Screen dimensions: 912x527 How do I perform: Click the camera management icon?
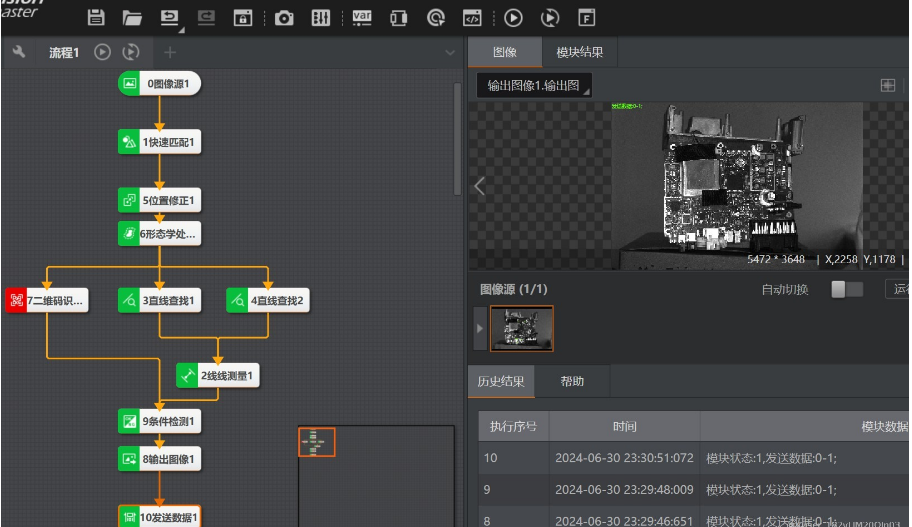[284, 17]
